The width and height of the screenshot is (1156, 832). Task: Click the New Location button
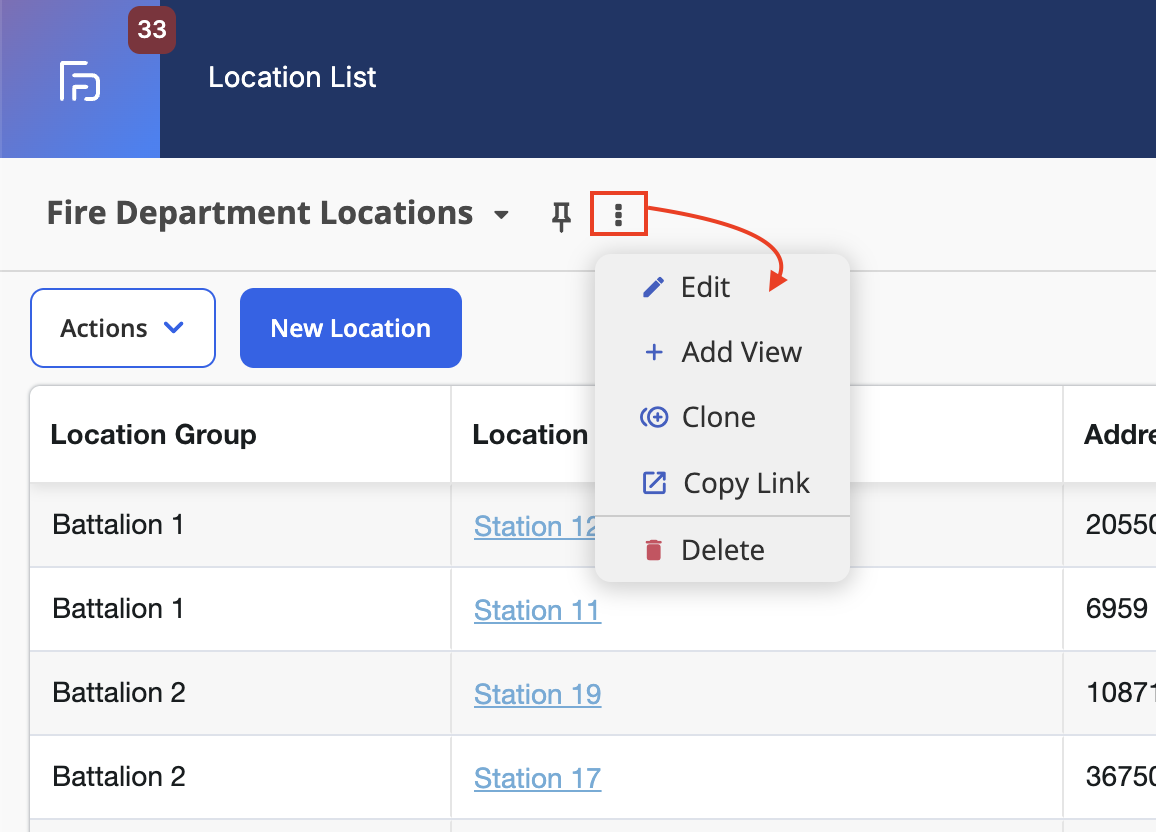(x=351, y=328)
